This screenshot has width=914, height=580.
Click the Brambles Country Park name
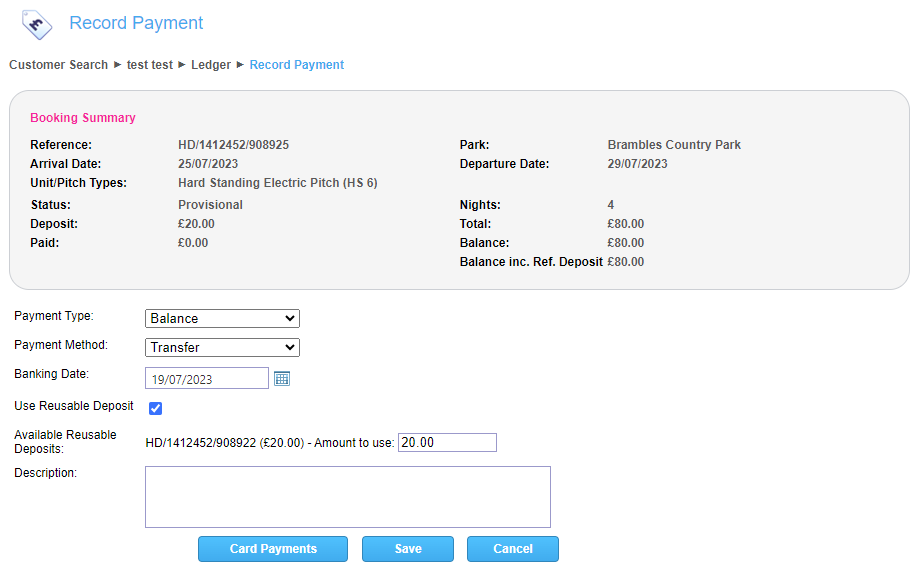pos(674,145)
